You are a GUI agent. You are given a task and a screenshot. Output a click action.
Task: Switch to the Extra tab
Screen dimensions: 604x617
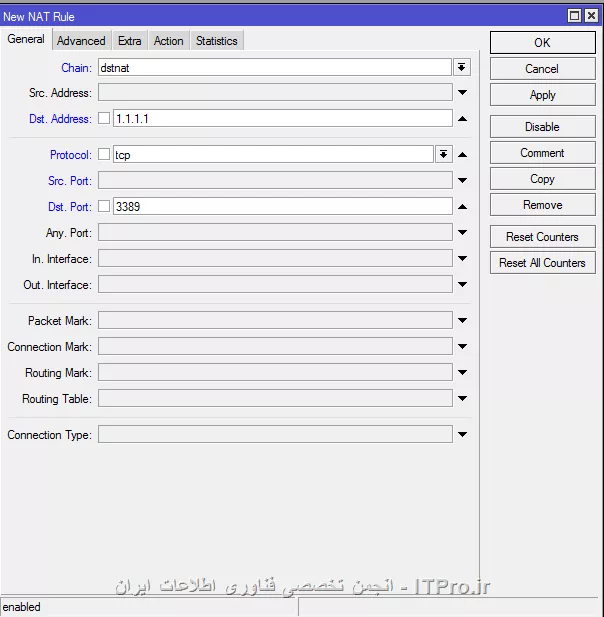[129, 41]
